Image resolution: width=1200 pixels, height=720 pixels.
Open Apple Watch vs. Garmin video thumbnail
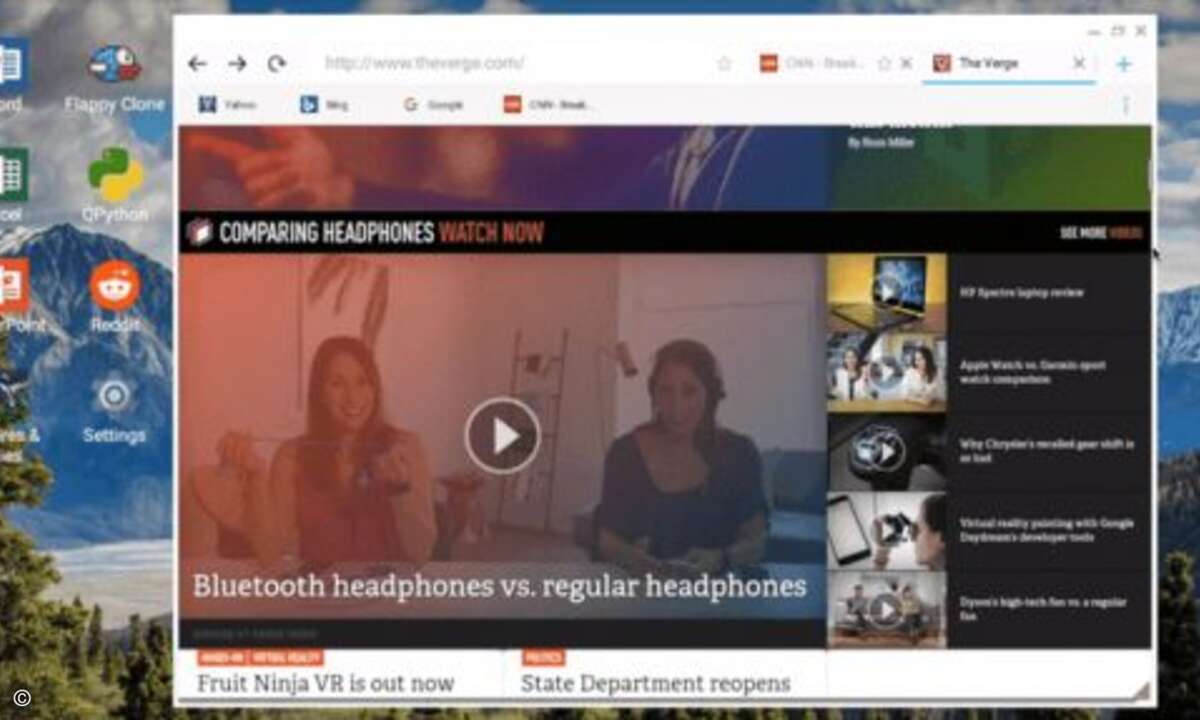tap(886, 372)
